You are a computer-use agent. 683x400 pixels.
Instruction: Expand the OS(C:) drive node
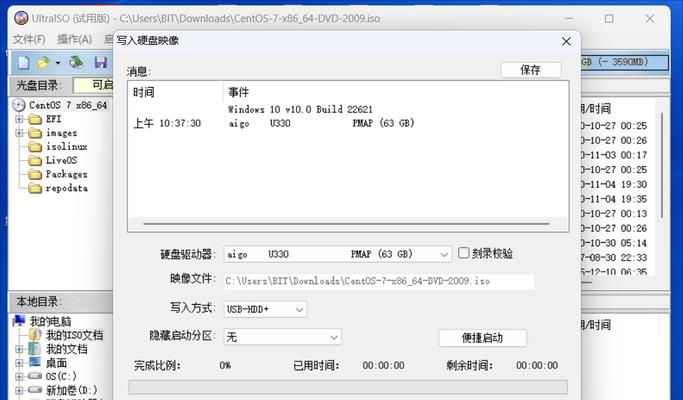pyautogui.click(x=19, y=376)
